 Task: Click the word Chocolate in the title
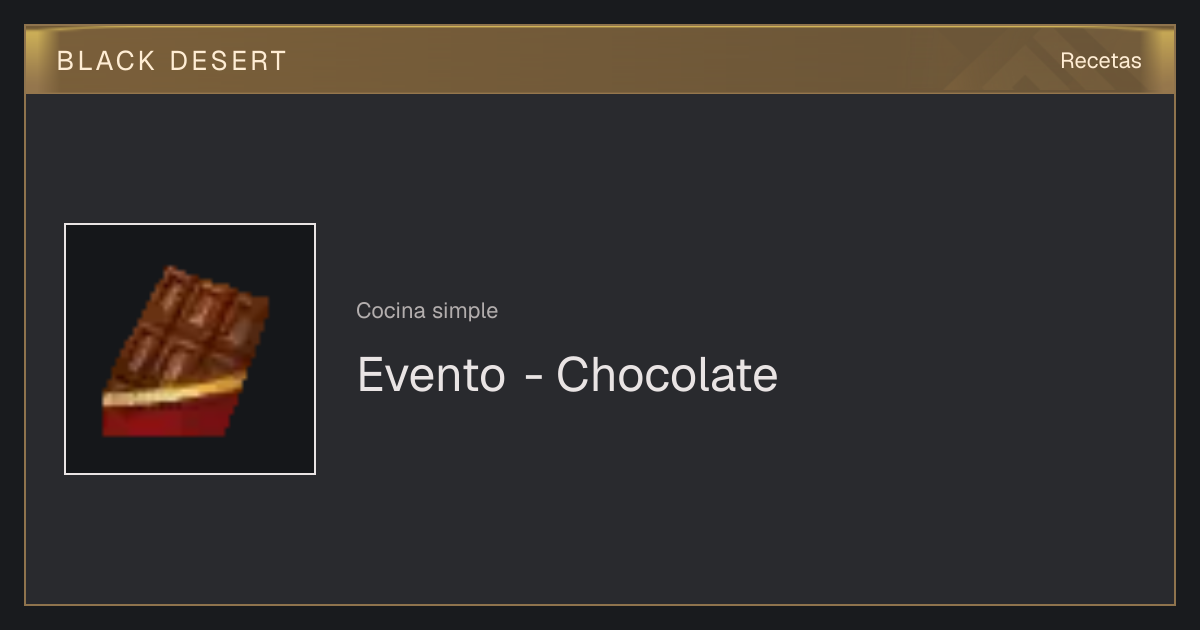[667, 375]
